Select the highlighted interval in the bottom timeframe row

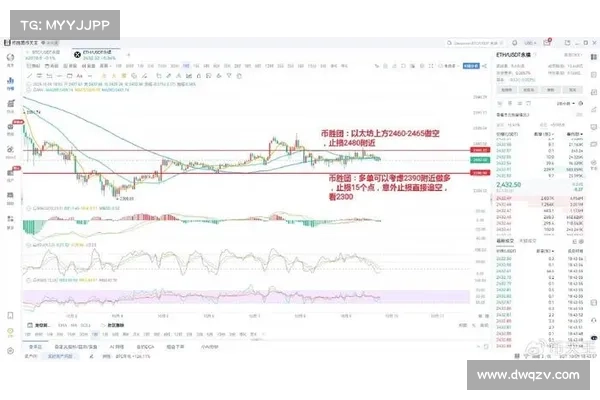(x=95, y=335)
